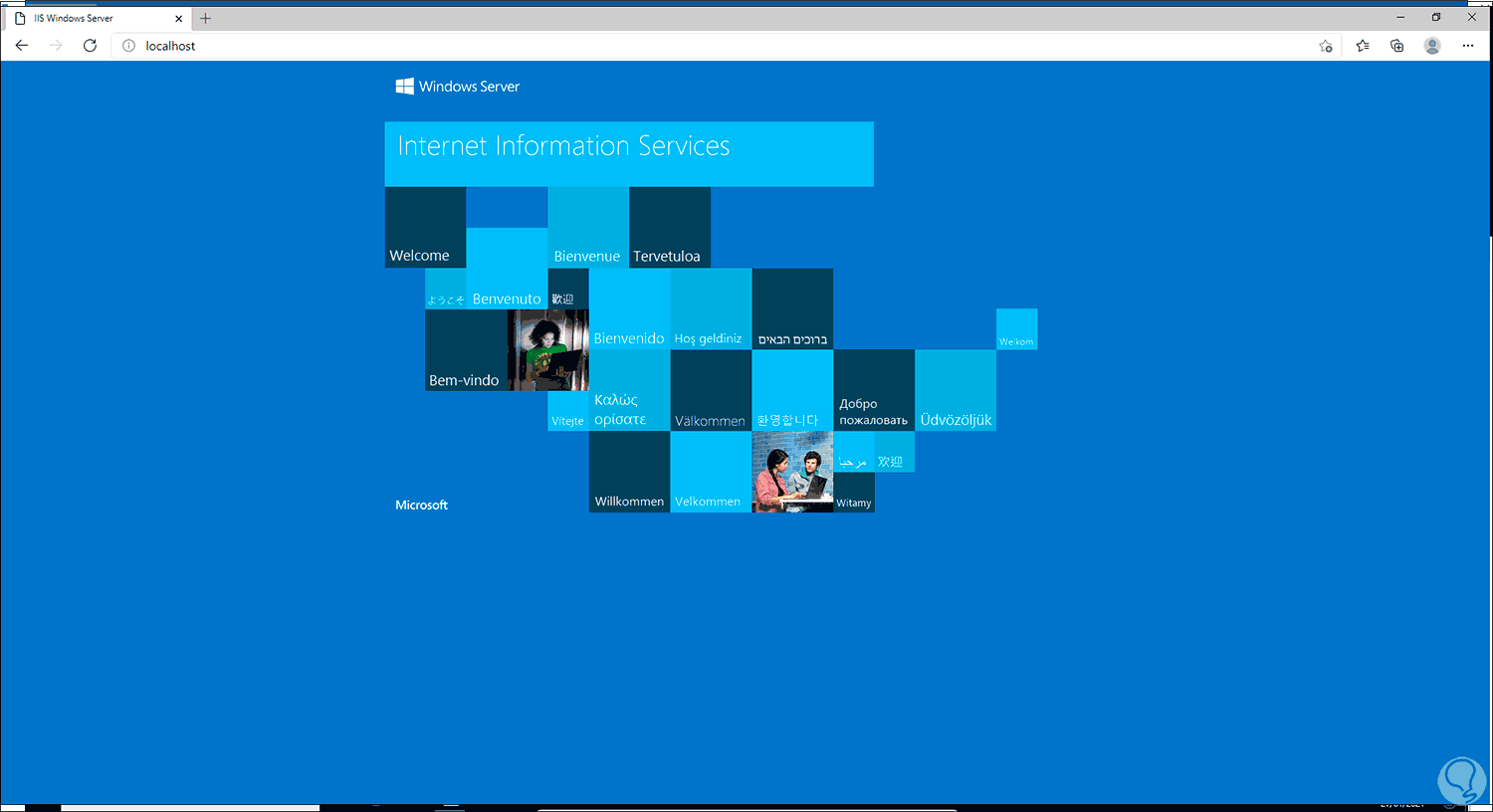Image resolution: width=1493 pixels, height=812 pixels.
Task: Click the Bem-vindo tile
Action: [x=466, y=350]
